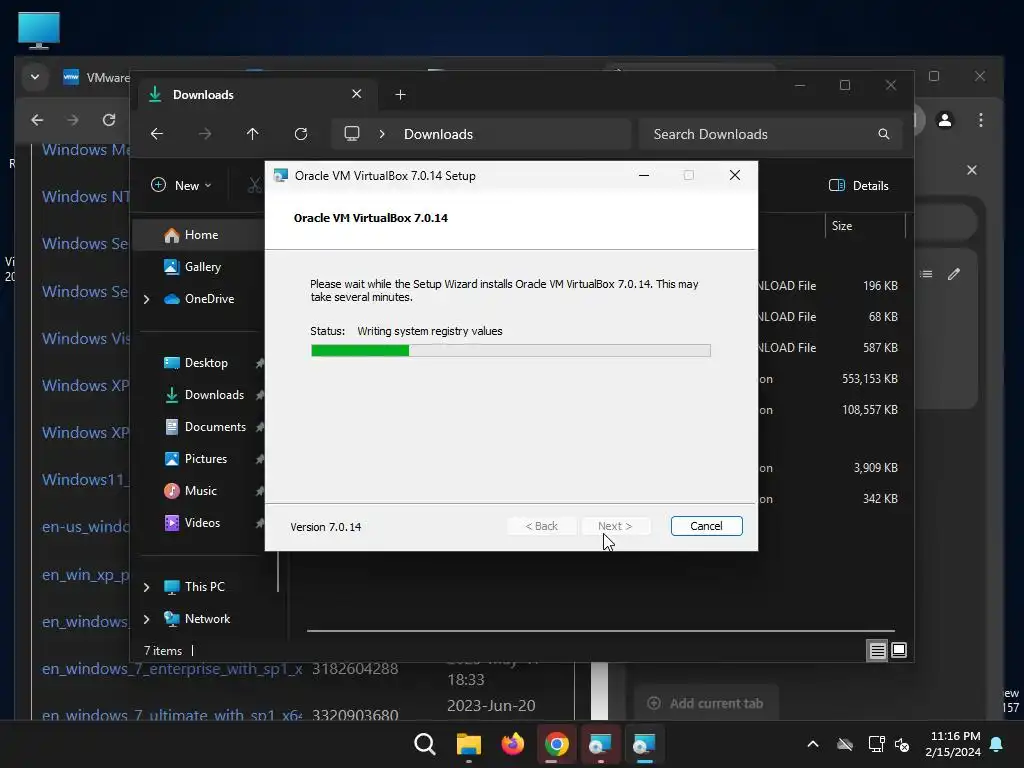Image resolution: width=1024 pixels, height=768 pixels.
Task: Close the Downloads tab
Action: point(357,94)
